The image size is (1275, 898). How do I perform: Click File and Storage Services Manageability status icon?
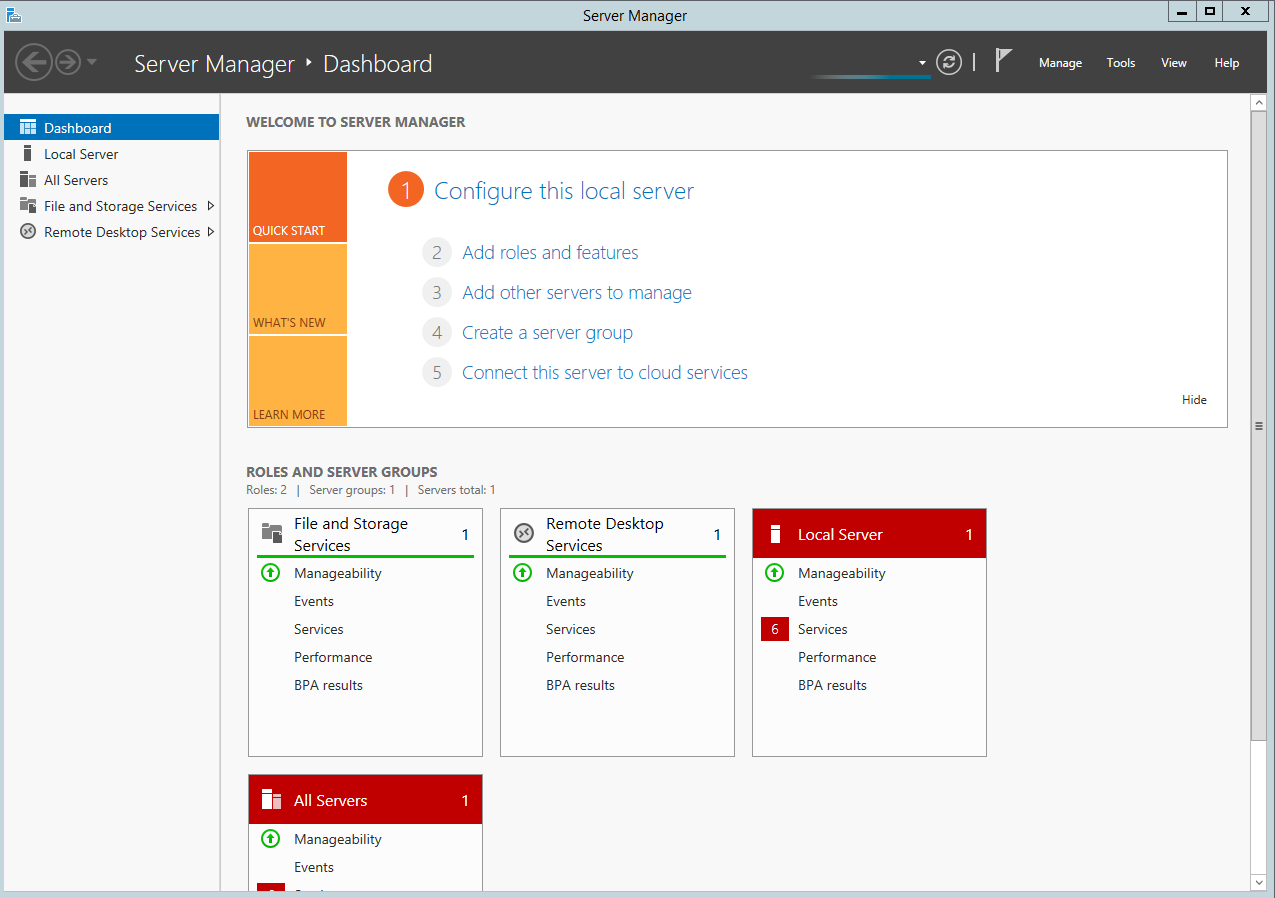point(270,573)
